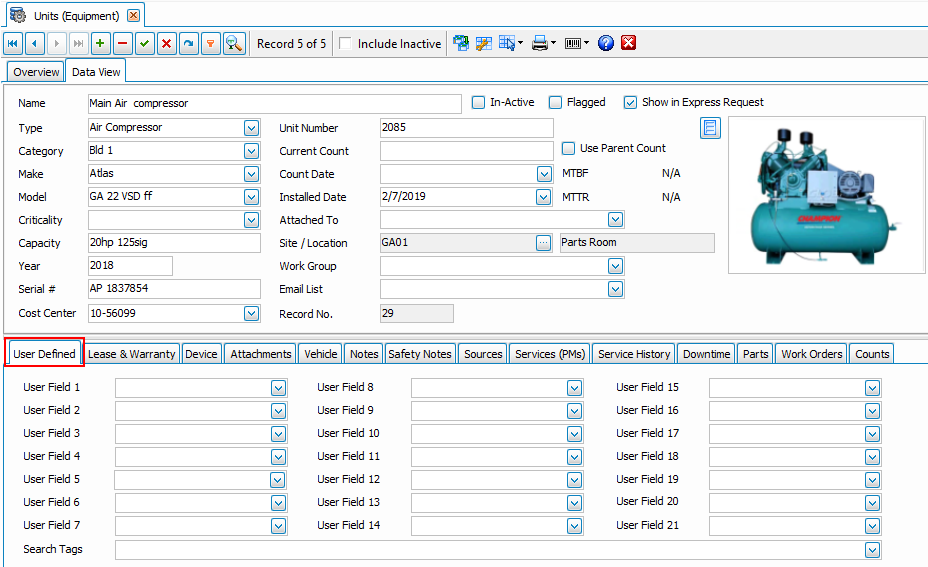Viewport: 928px width, 567px height.
Task: Open the Counts tab
Action: click(x=872, y=354)
